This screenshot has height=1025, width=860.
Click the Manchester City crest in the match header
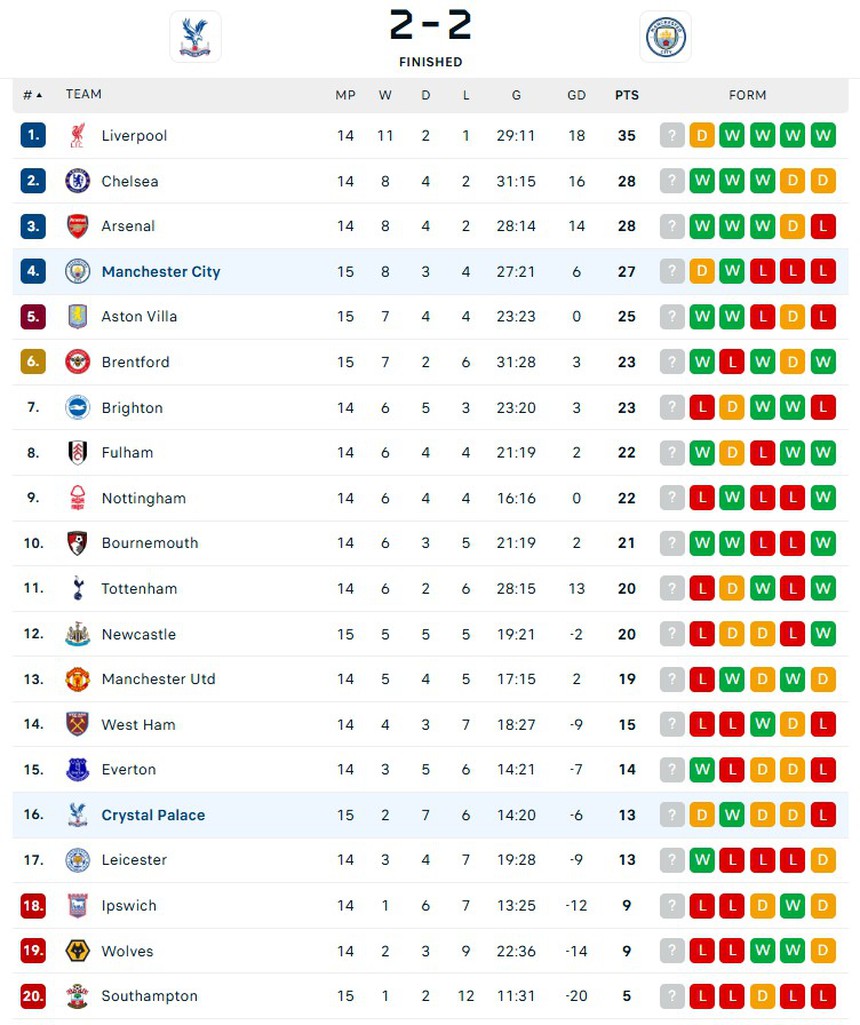point(663,36)
